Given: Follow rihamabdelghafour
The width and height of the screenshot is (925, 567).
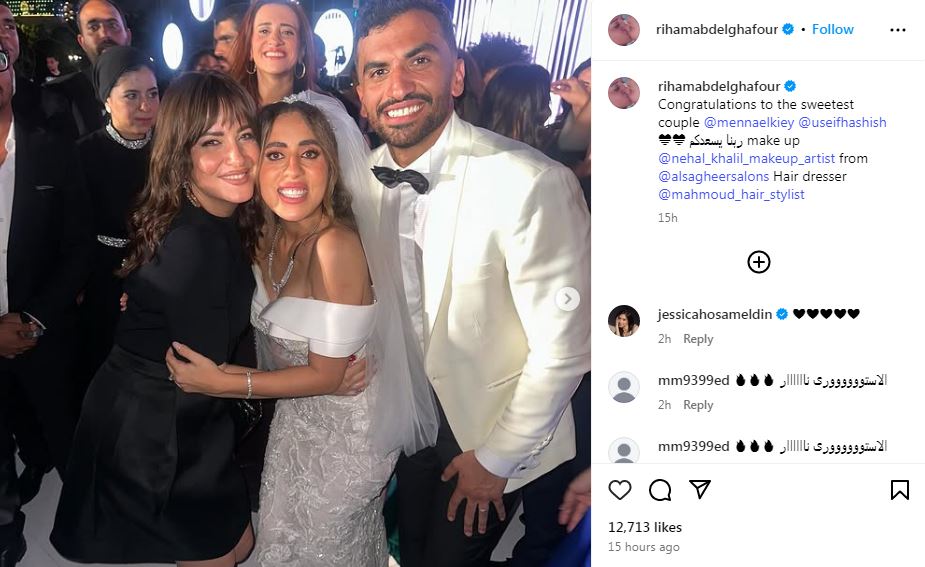Looking at the screenshot, I should pos(832,30).
